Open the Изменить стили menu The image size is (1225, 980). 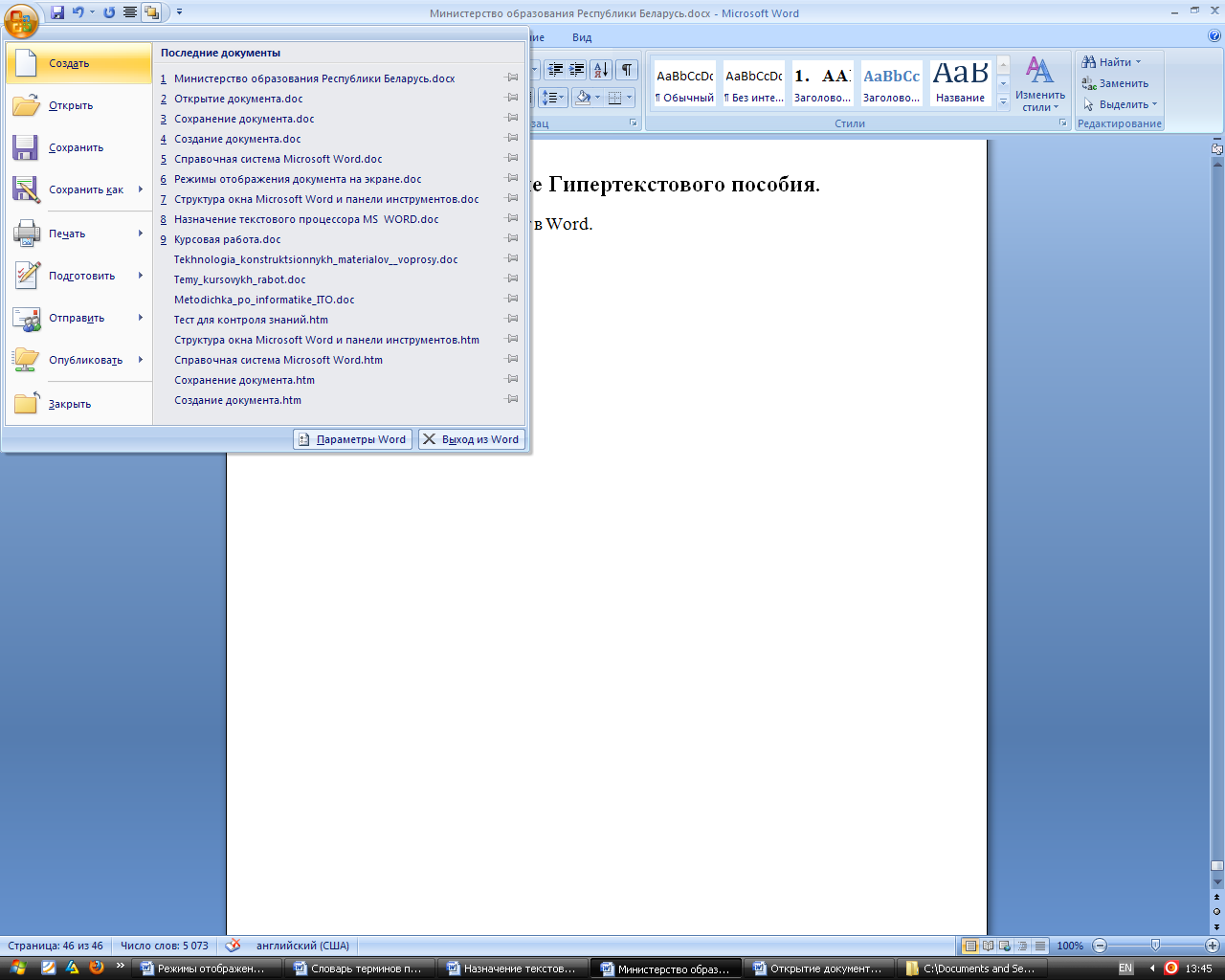coord(1040,84)
